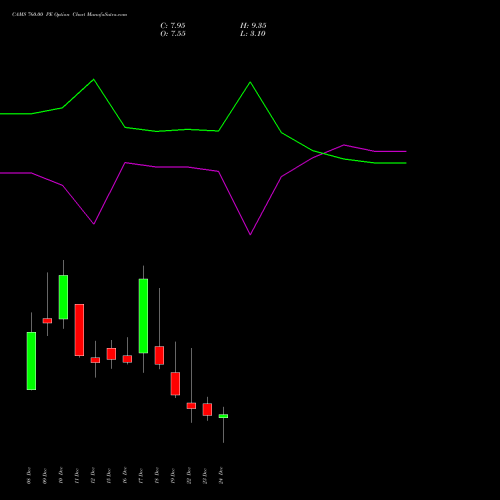Screen dimensions: 500x500
Task: Click the 08 Dec date label
Action: coord(29,475)
